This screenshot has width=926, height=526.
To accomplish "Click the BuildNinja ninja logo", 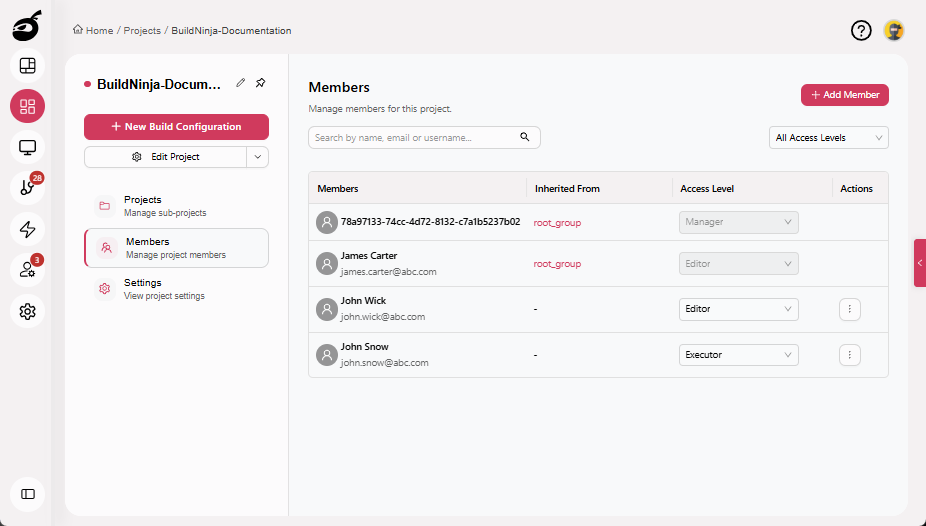I will [x=27, y=25].
